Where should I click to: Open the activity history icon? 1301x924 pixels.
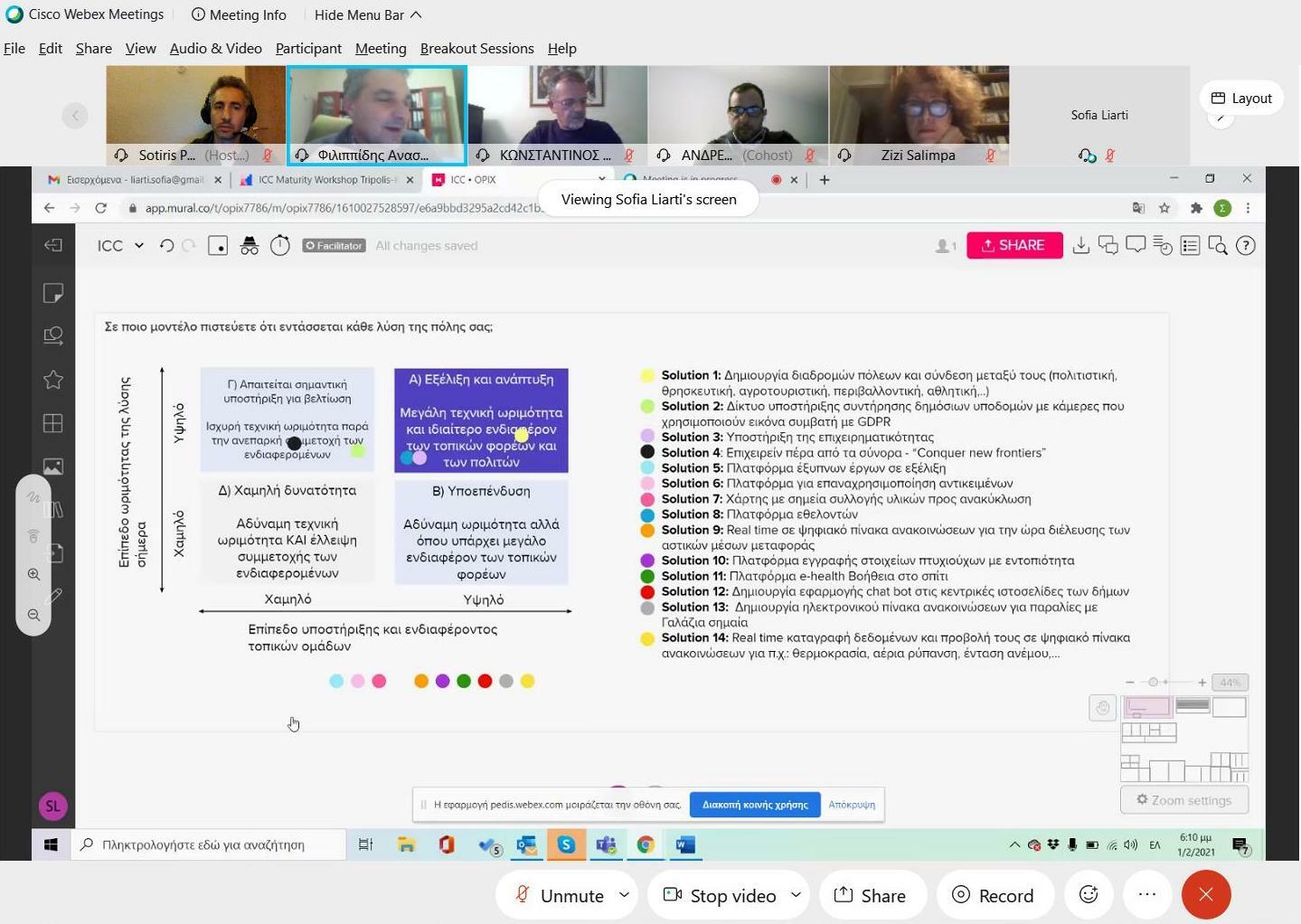pyautogui.click(x=1163, y=245)
